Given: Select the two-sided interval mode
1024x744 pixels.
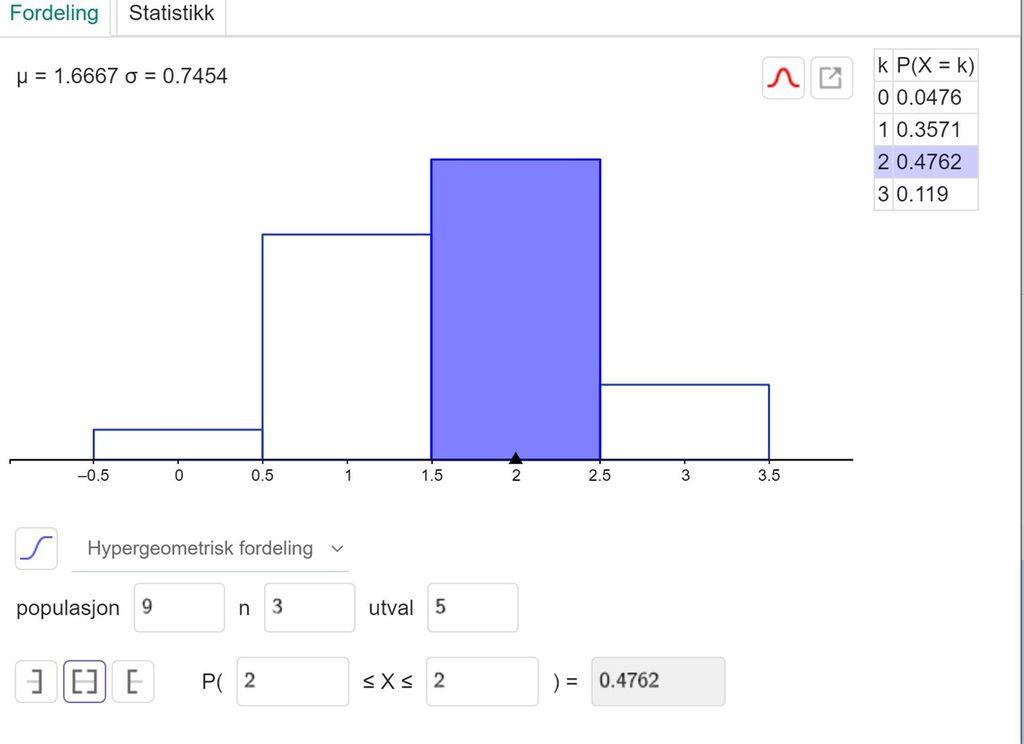Looking at the screenshot, I should pyautogui.click(x=84, y=681).
